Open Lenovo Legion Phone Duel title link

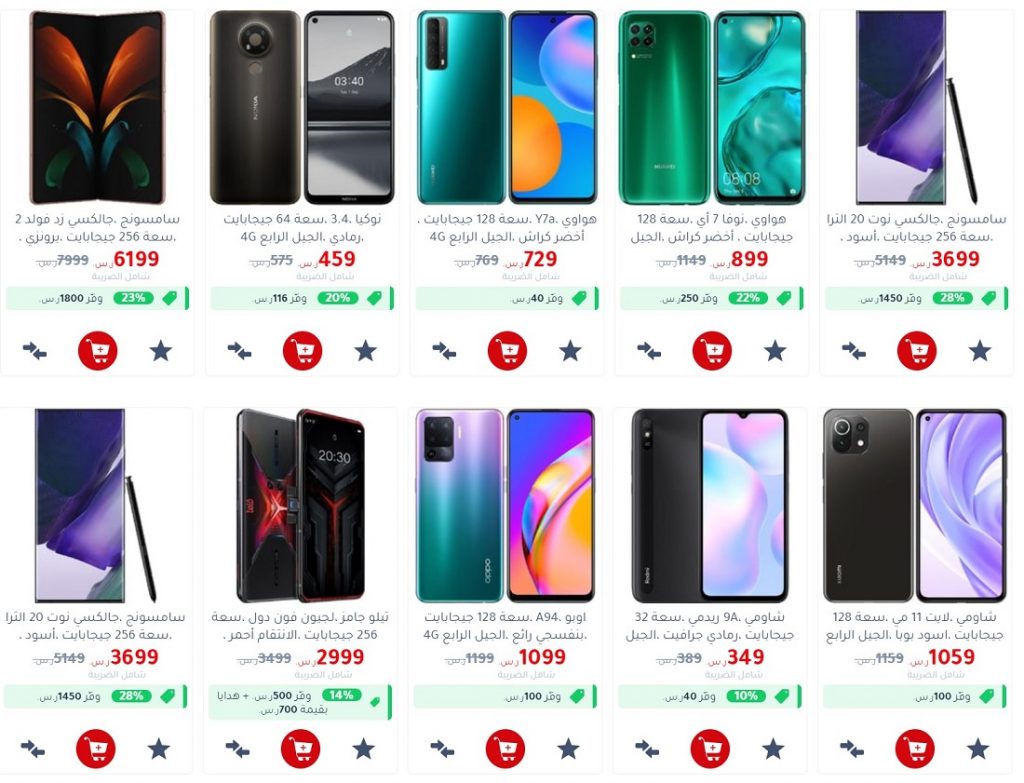pyautogui.click(x=300, y=626)
